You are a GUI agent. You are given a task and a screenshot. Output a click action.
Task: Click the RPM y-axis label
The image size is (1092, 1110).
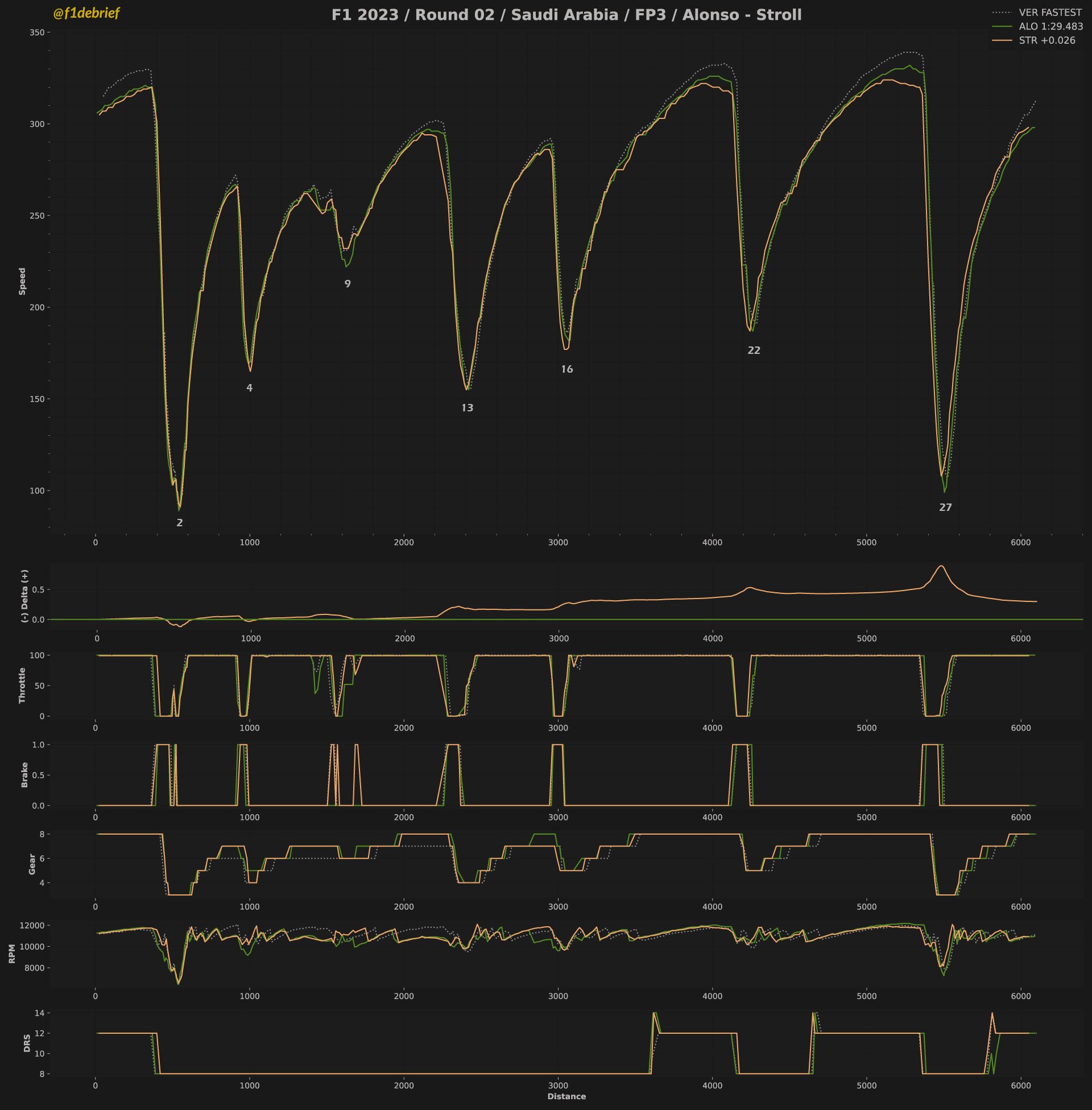(12, 954)
